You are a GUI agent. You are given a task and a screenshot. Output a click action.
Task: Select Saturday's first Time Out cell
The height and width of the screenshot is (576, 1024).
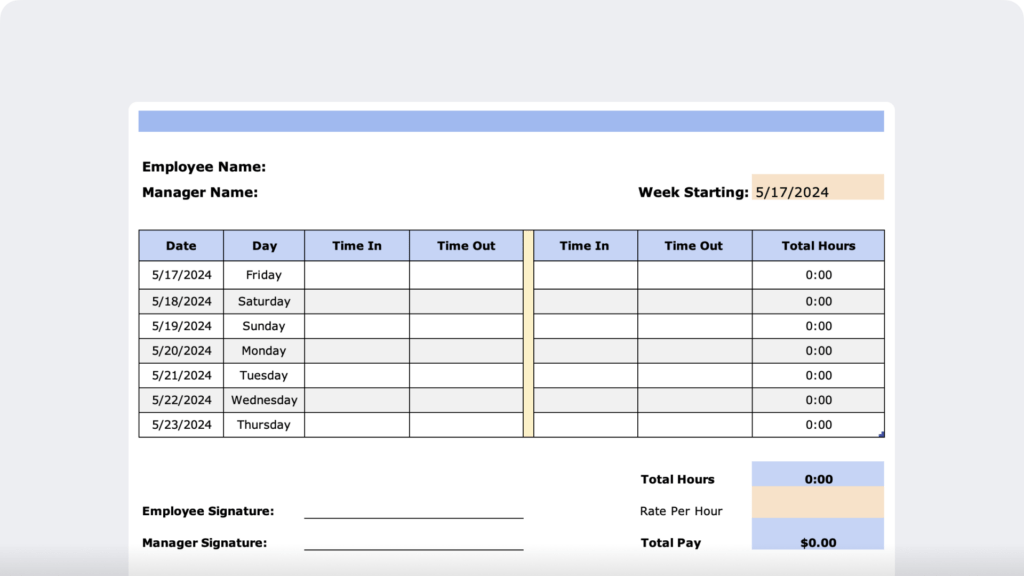coord(466,301)
